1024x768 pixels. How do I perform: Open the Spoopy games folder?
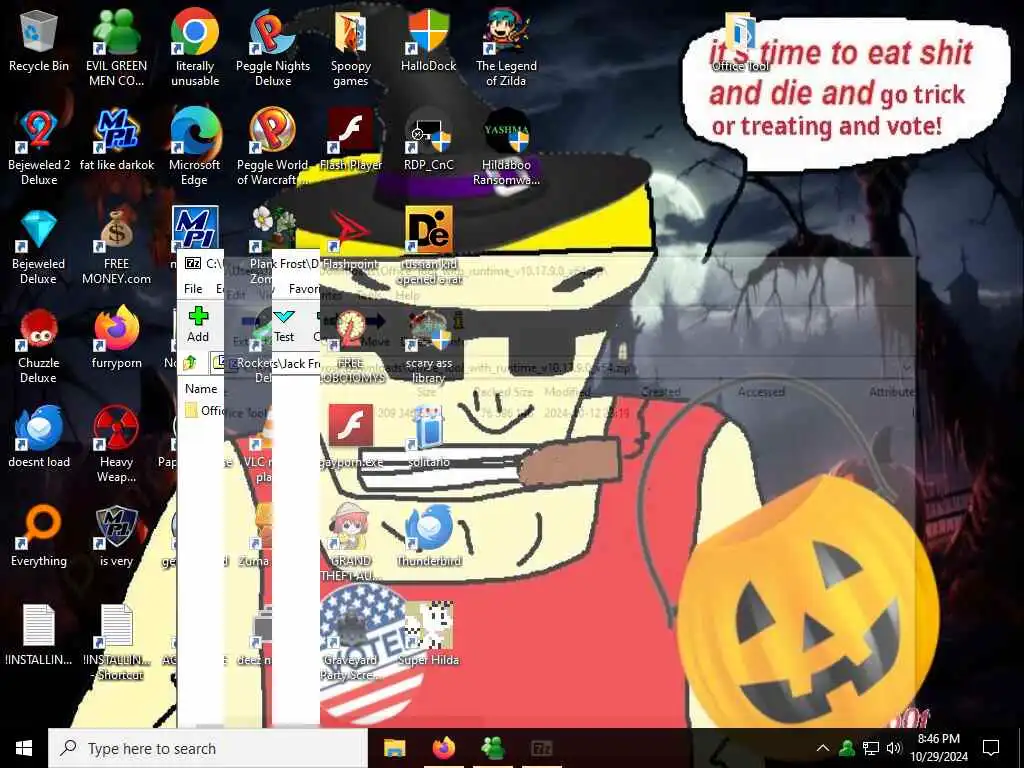coord(351,47)
